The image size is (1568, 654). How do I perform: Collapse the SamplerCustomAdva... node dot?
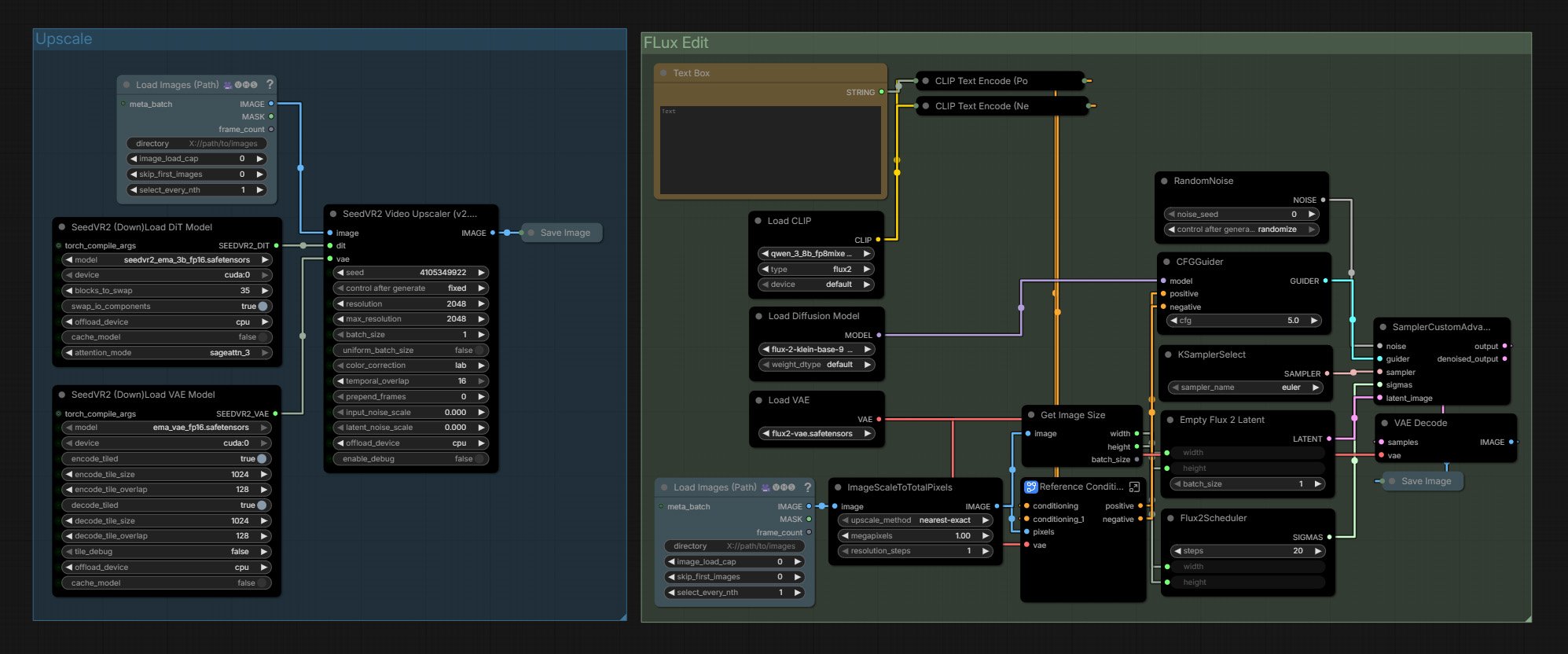[x=1383, y=327]
